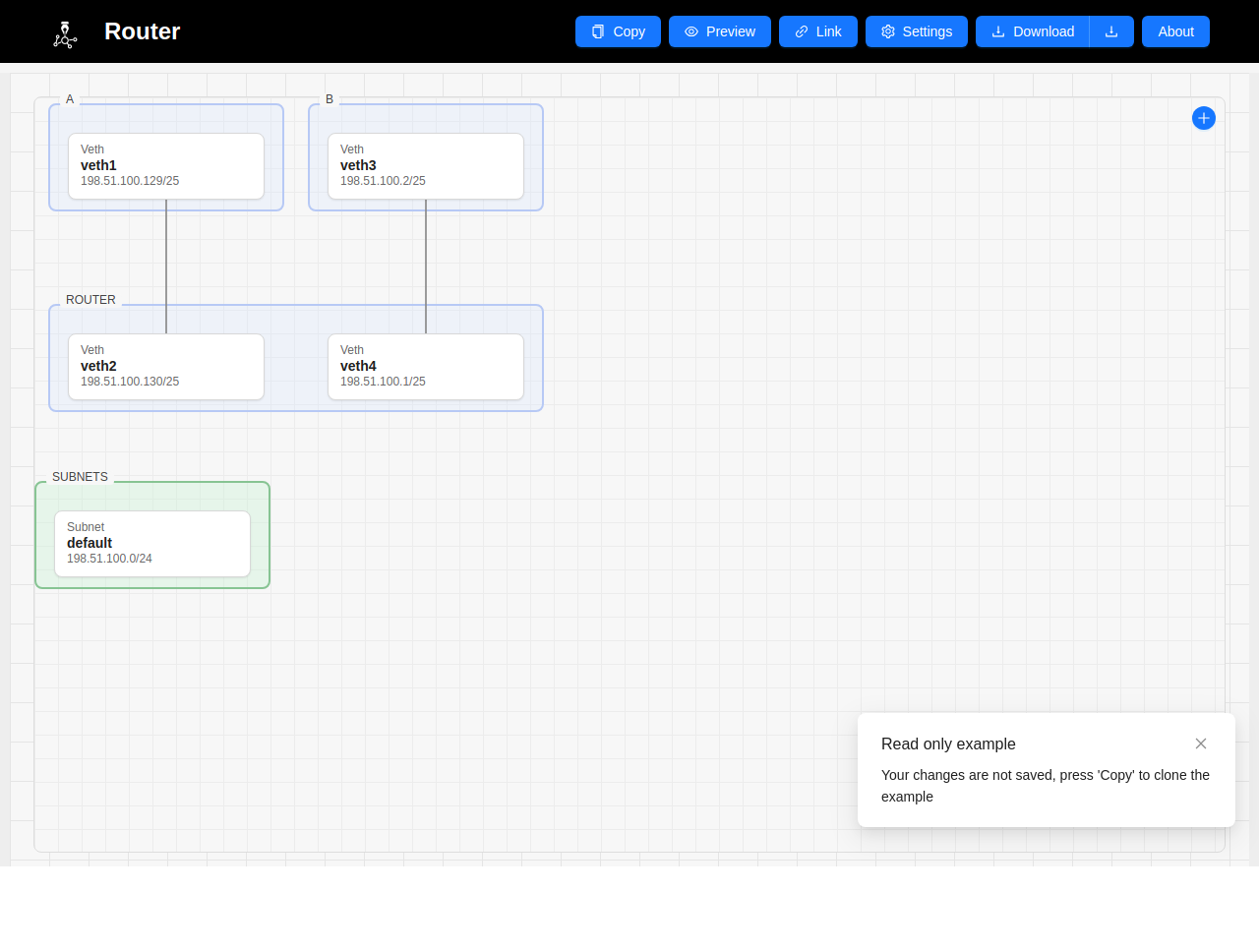The image size is (1259, 952).
Task: Click the Copy button
Action: pyautogui.click(x=618, y=31)
